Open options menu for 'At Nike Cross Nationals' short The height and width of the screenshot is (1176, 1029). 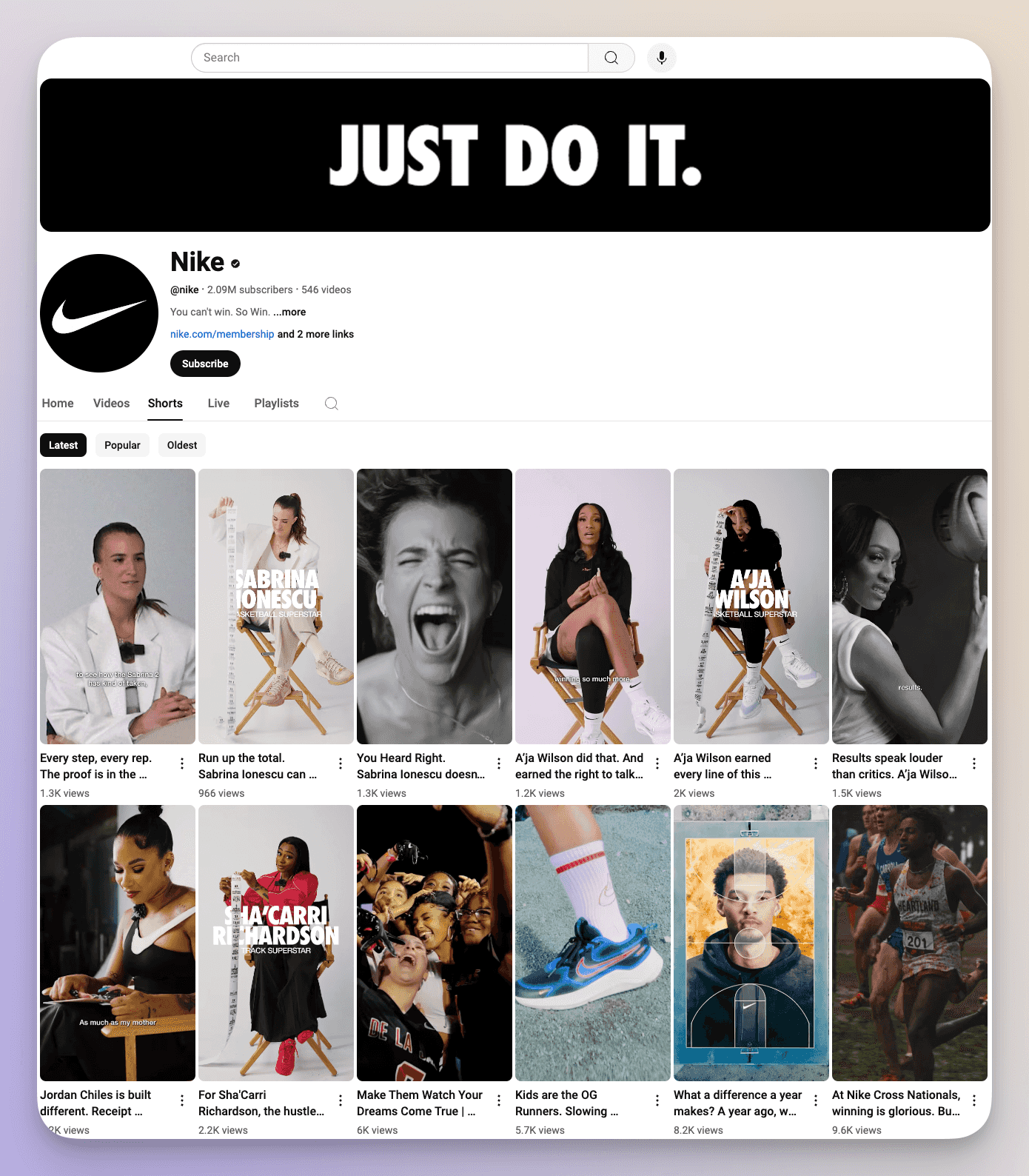point(974,1100)
